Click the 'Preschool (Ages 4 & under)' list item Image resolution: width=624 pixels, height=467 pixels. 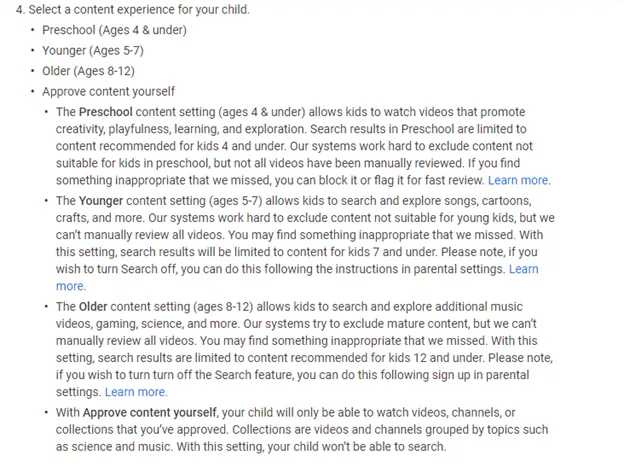(114, 30)
